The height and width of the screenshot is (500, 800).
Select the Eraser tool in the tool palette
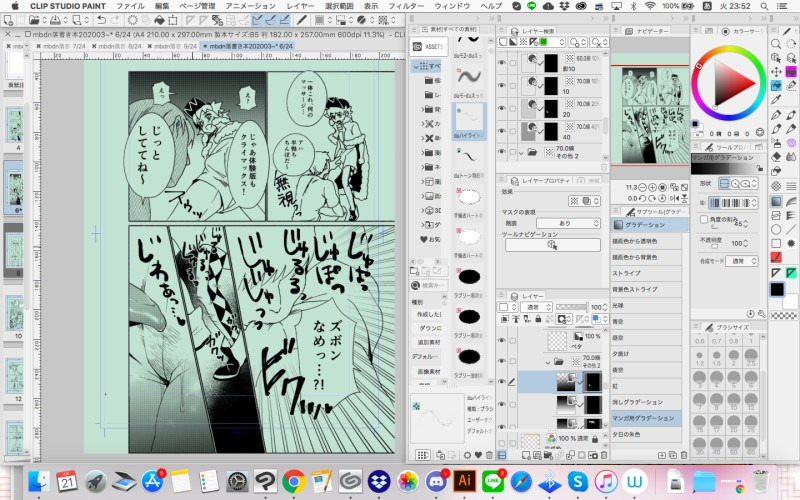tap(776, 157)
